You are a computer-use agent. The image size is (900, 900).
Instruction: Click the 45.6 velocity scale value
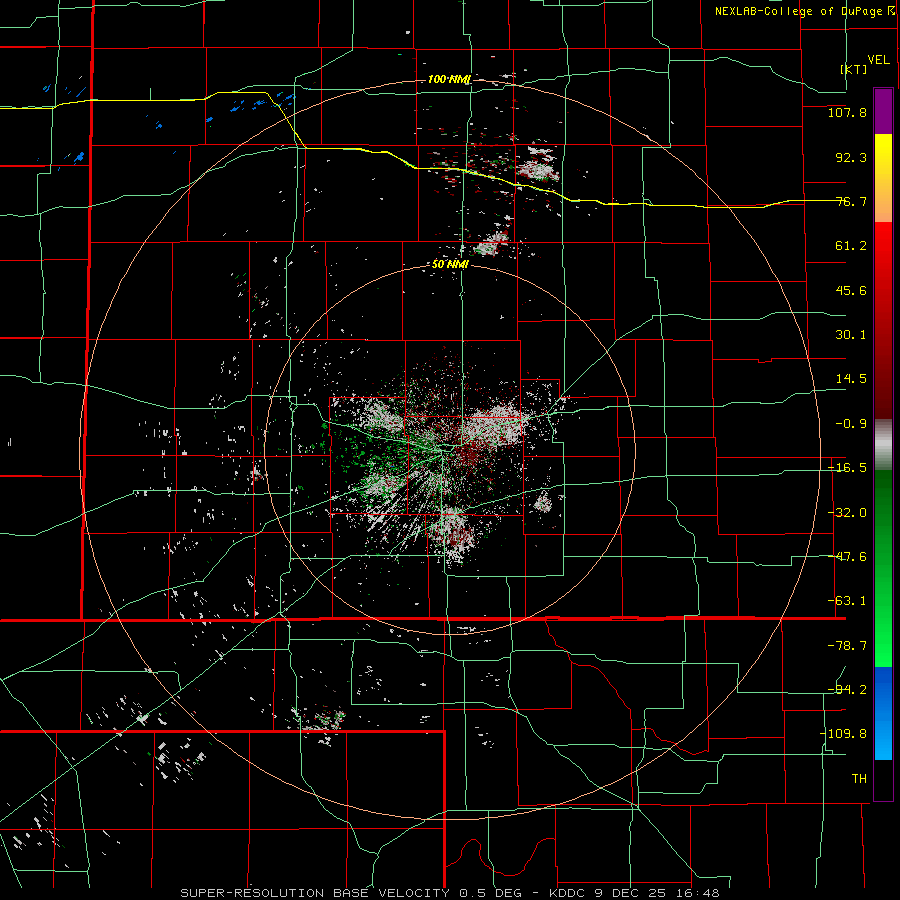coord(851,290)
